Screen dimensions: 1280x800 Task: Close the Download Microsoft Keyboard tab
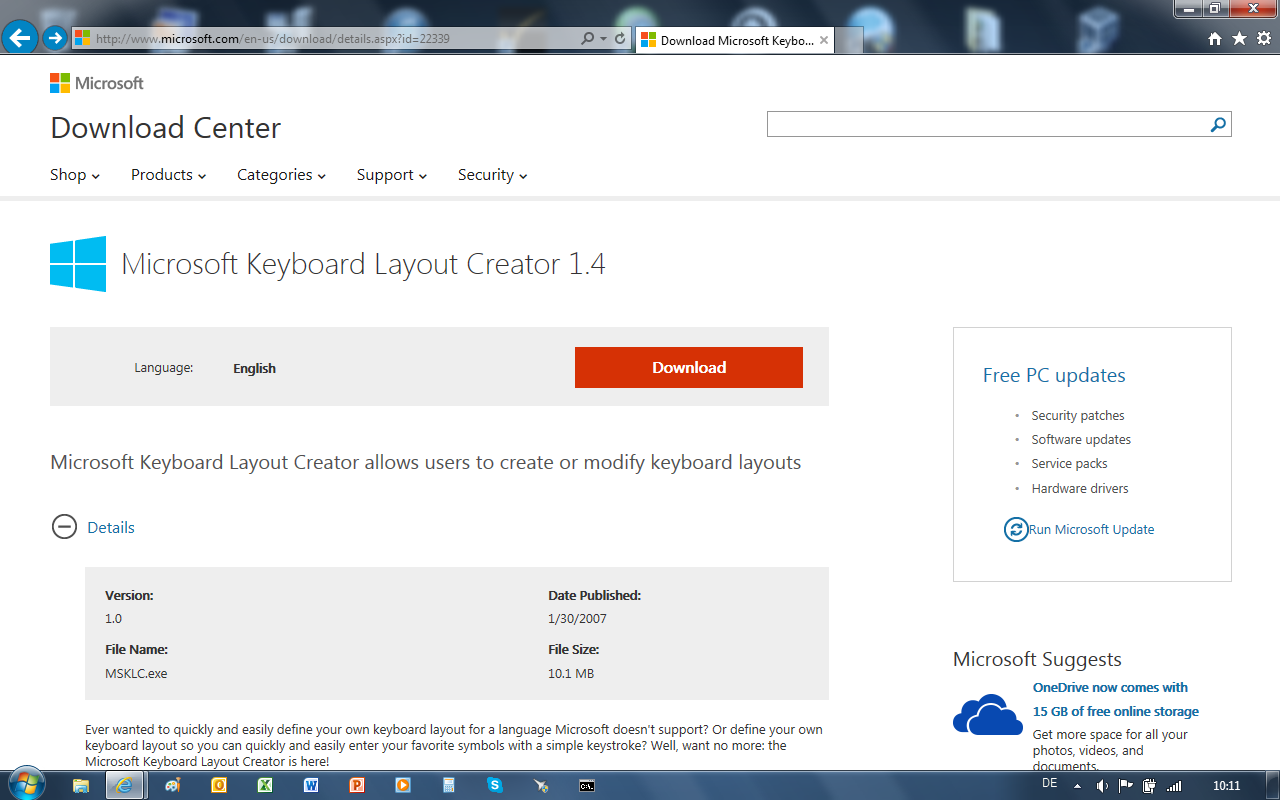pyautogui.click(x=824, y=40)
